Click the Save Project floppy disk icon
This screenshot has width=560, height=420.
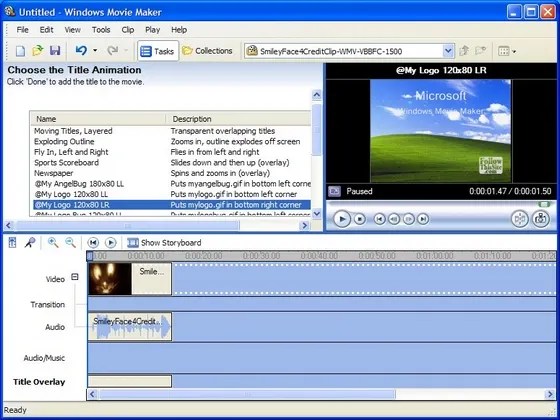55,51
